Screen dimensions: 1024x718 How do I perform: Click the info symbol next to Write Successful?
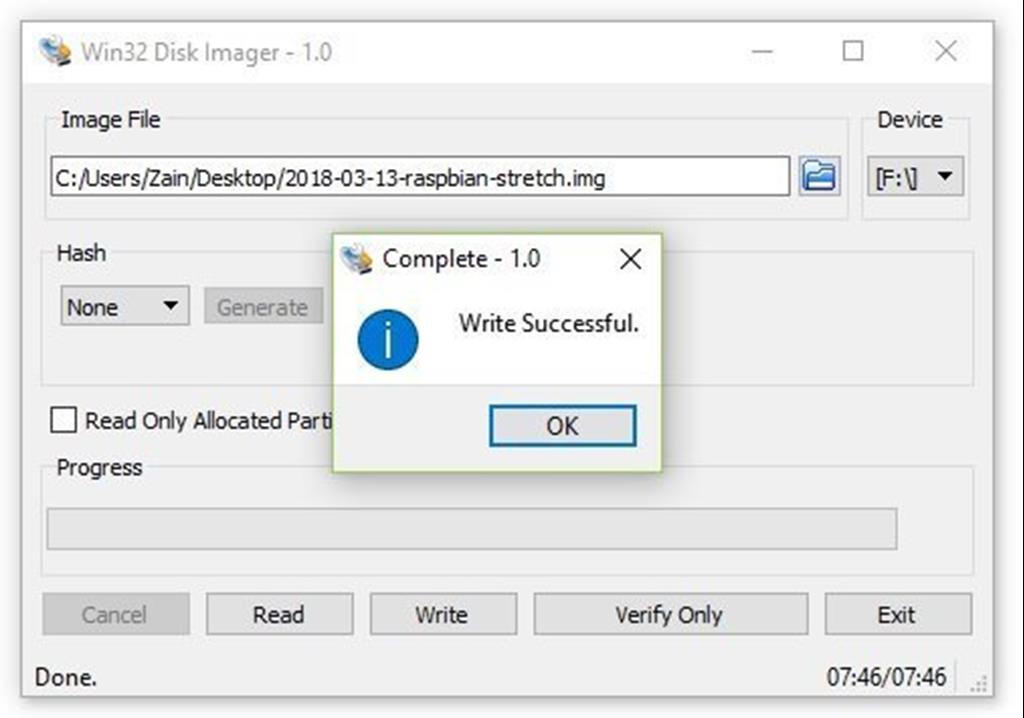click(x=389, y=339)
